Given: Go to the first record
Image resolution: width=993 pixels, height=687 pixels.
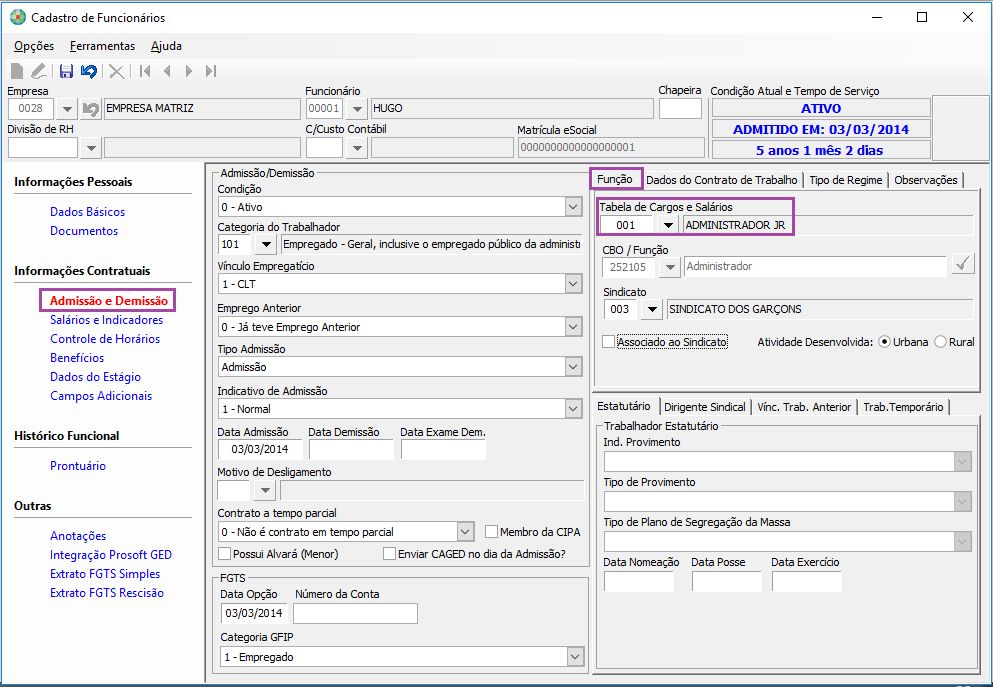Looking at the screenshot, I should point(145,71).
